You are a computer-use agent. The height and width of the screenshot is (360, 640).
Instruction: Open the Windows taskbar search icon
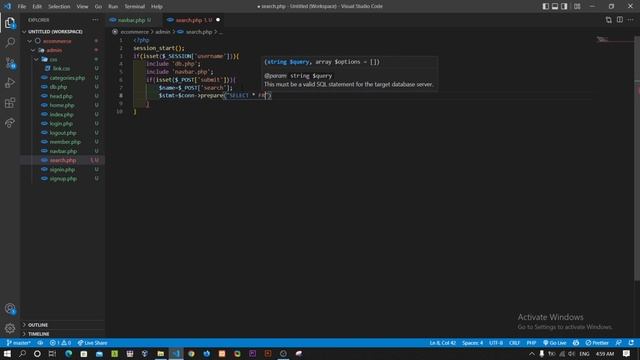[22, 353]
